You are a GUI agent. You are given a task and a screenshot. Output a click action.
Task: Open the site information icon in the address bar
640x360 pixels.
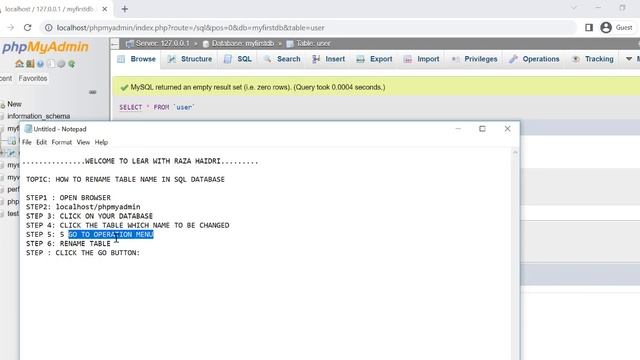coord(49,28)
